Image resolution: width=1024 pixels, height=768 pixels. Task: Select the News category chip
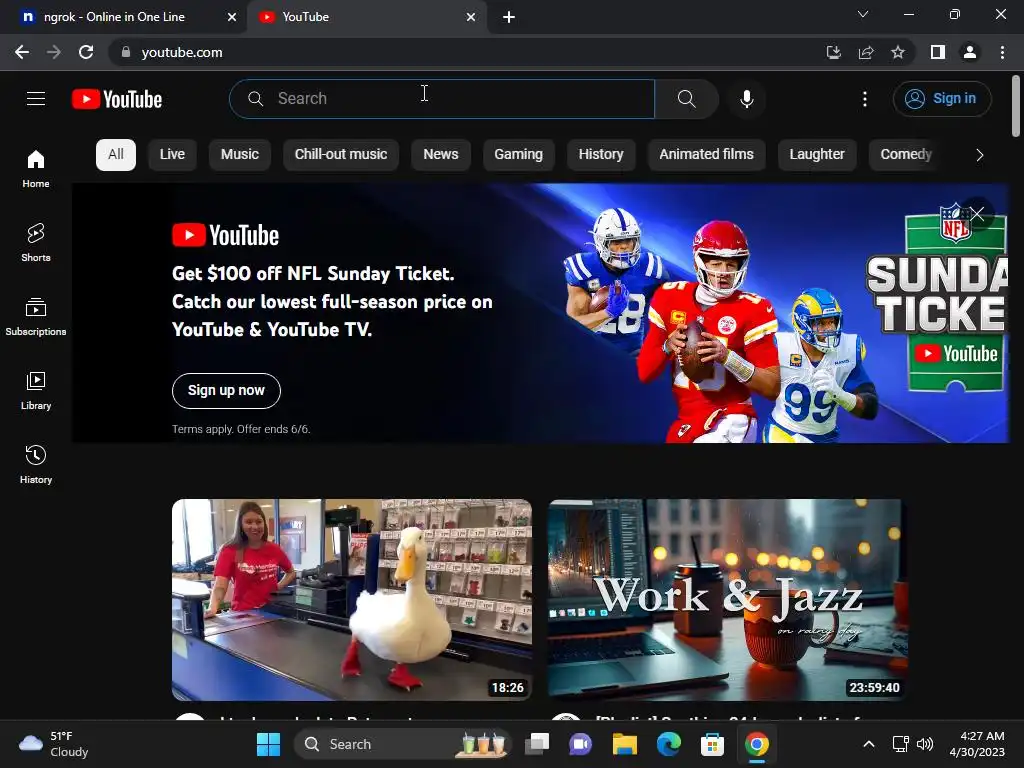(441, 155)
